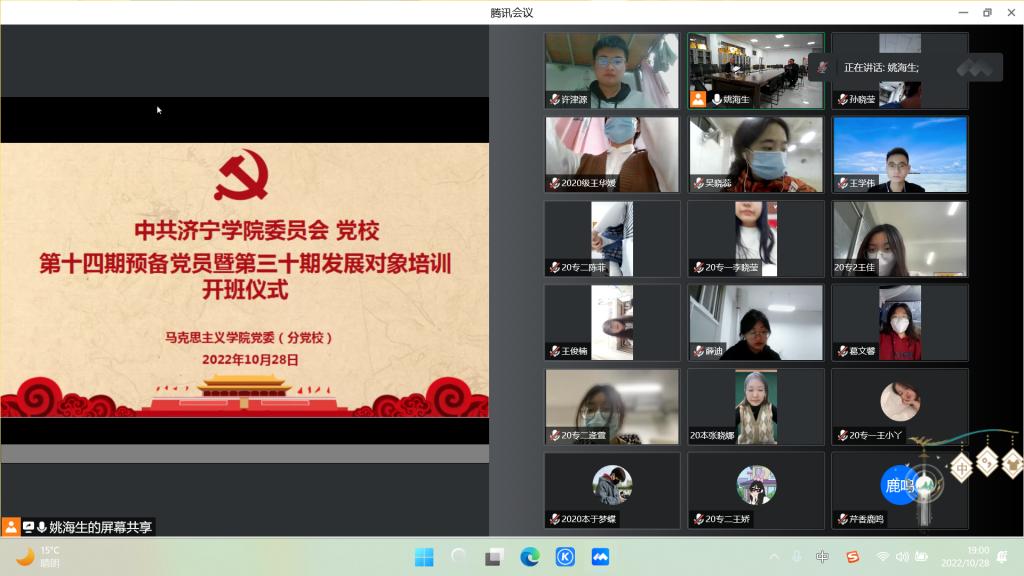1024x576 pixels.
Task: Select 王学伟's video thumbnail
Action: pos(900,154)
